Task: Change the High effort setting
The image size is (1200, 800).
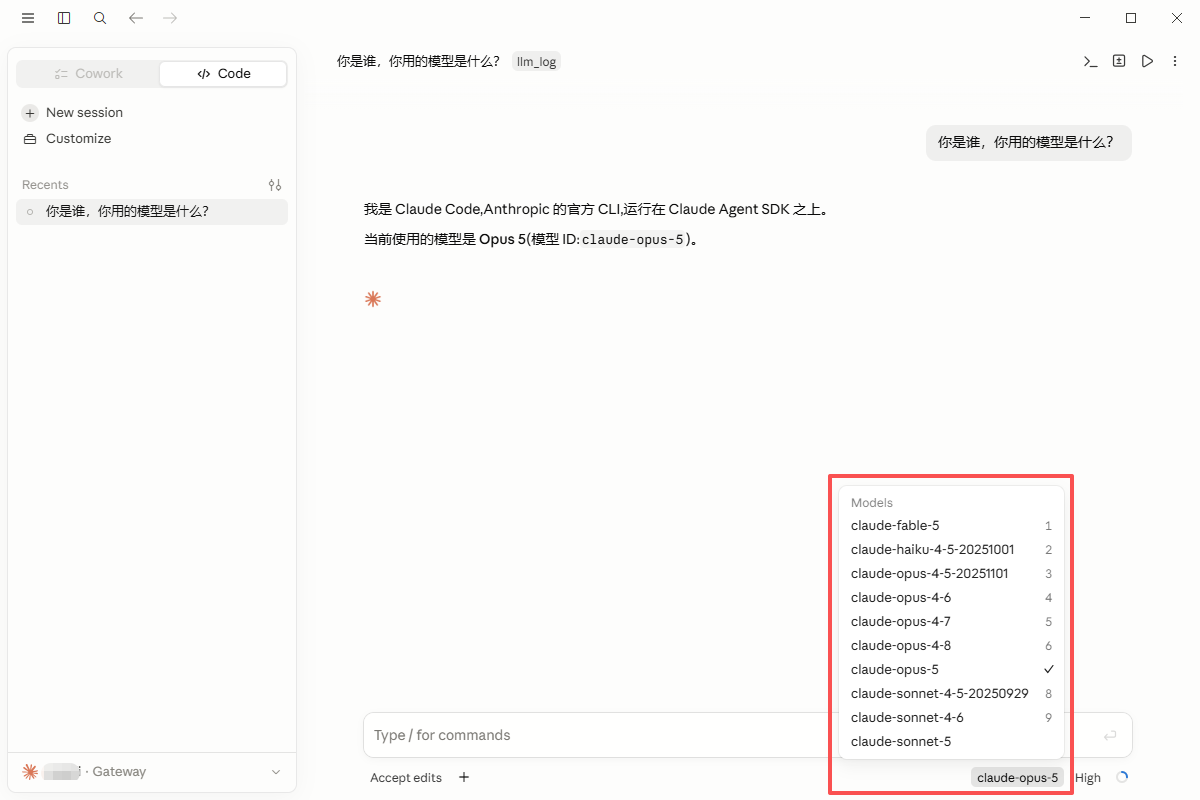Action: [x=1088, y=777]
